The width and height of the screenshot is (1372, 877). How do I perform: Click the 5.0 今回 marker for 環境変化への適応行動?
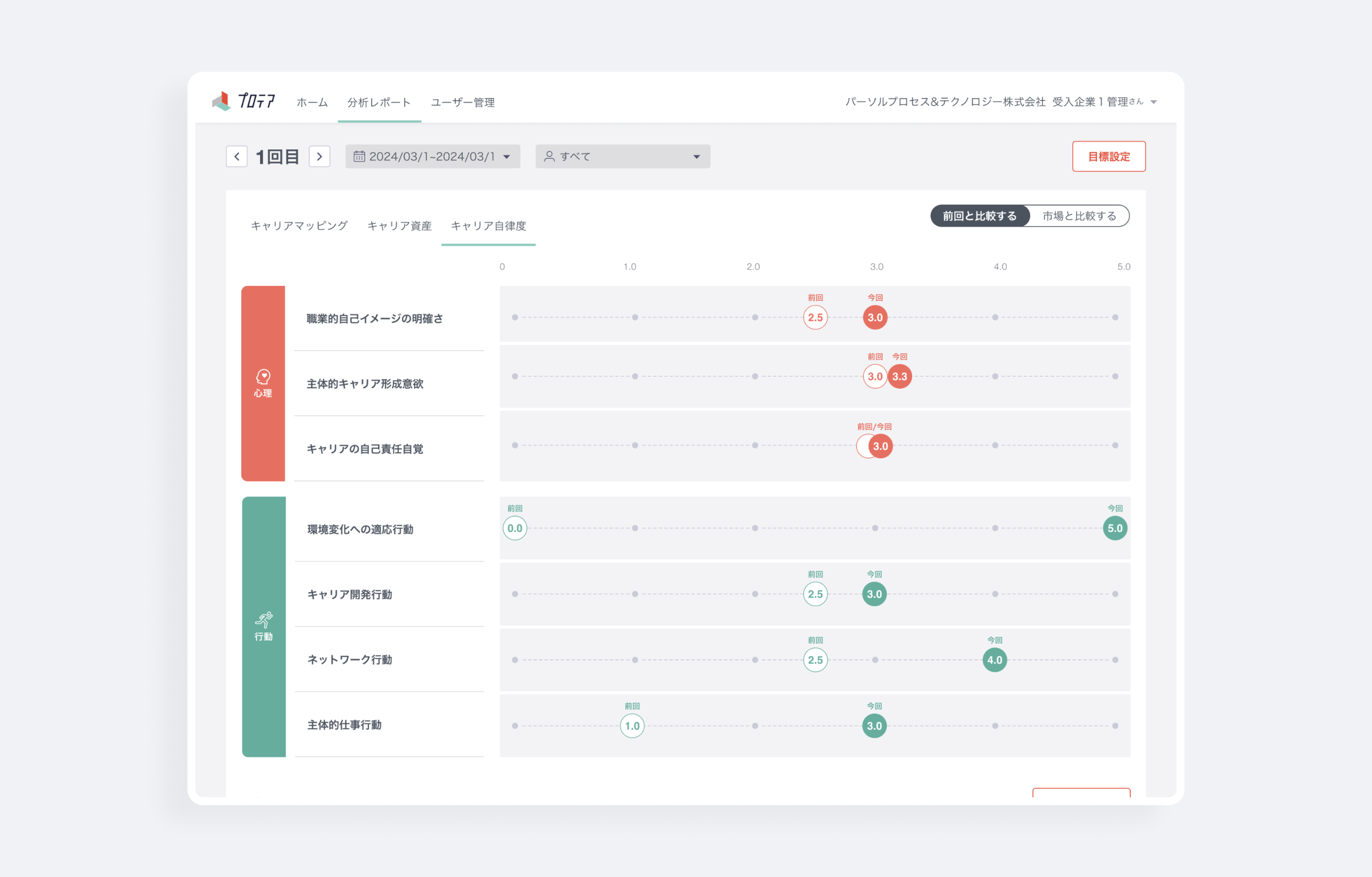point(1114,529)
